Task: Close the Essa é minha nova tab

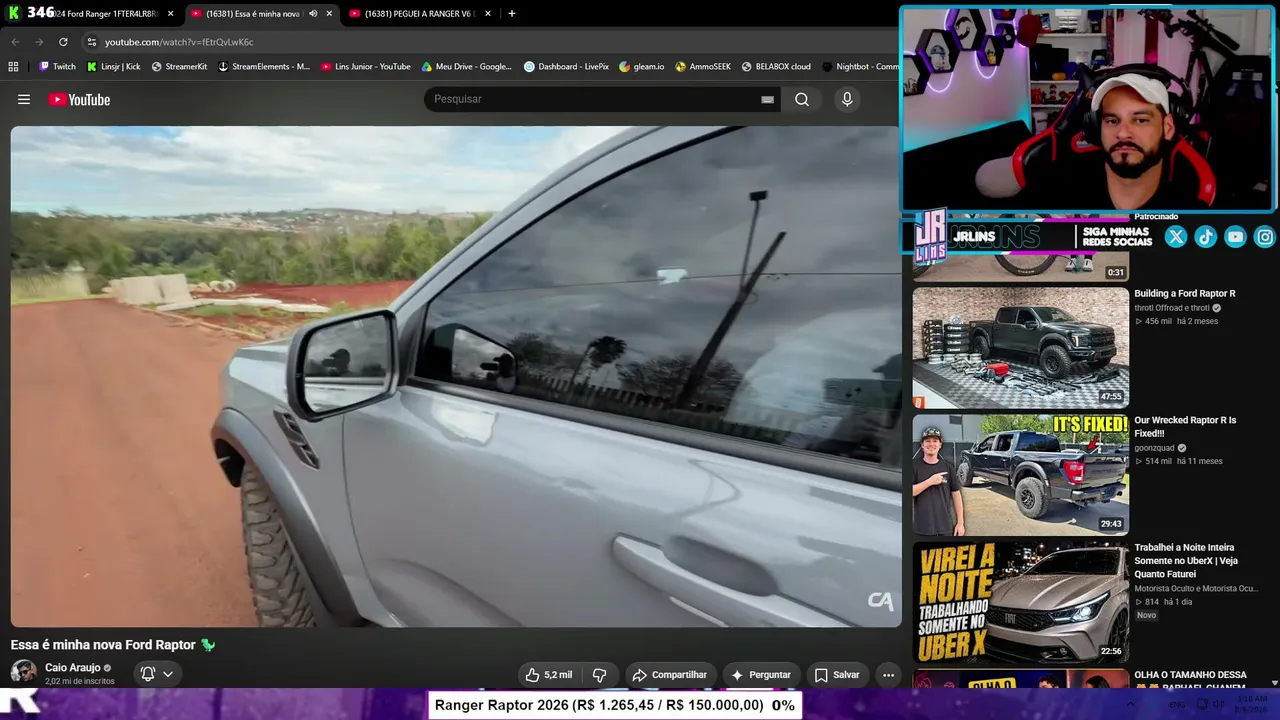Action: pos(329,14)
